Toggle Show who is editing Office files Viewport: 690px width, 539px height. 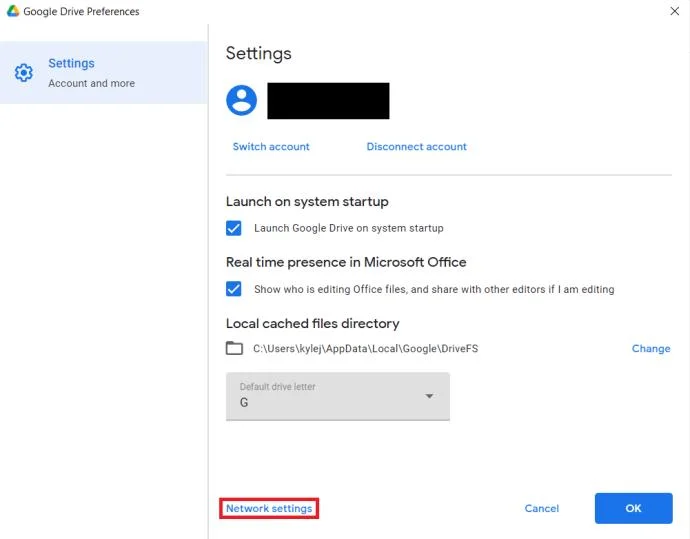click(x=234, y=289)
